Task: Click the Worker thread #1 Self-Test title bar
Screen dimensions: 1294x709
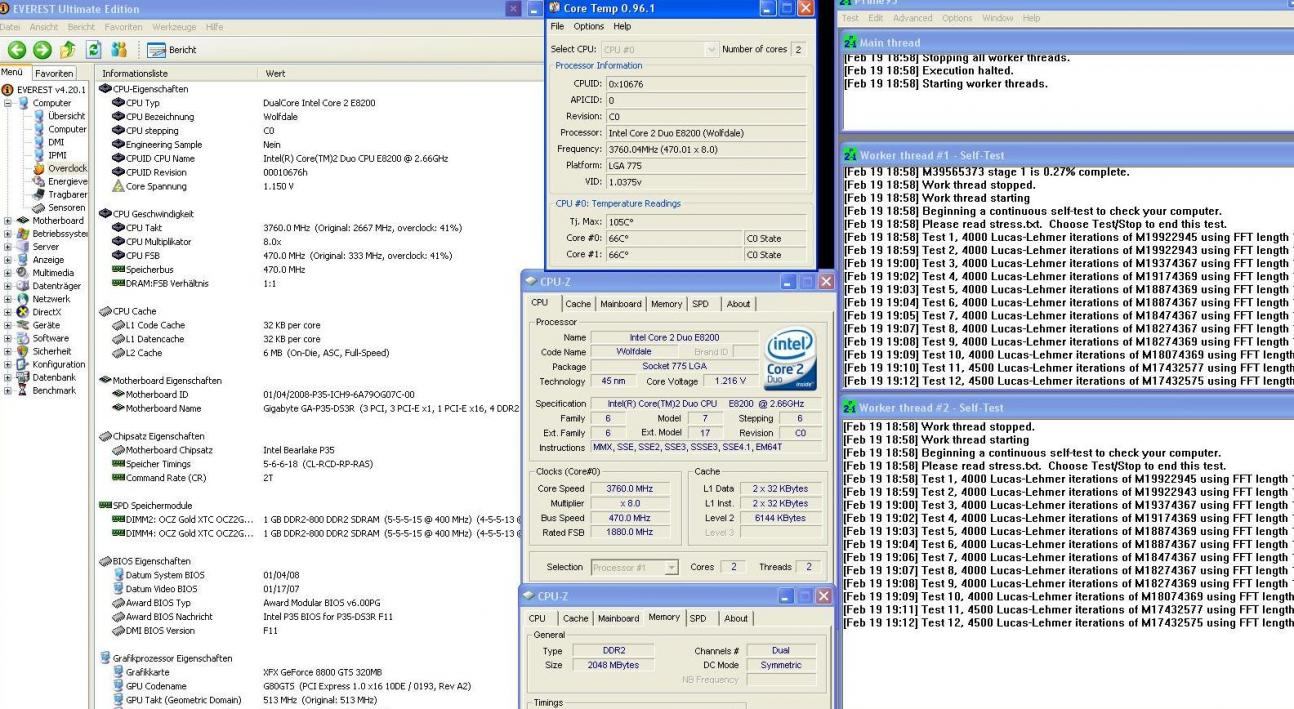Action: (x=1067, y=155)
